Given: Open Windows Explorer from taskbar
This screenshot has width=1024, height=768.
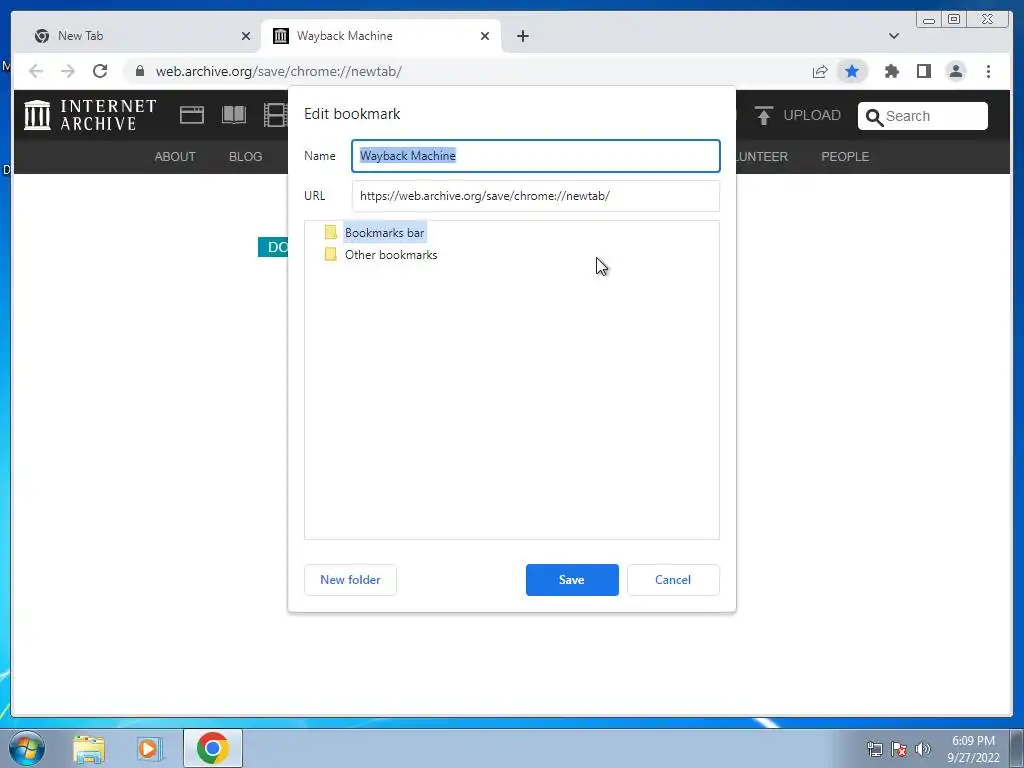Looking at the screenshot, I should (x=89, y=749).
